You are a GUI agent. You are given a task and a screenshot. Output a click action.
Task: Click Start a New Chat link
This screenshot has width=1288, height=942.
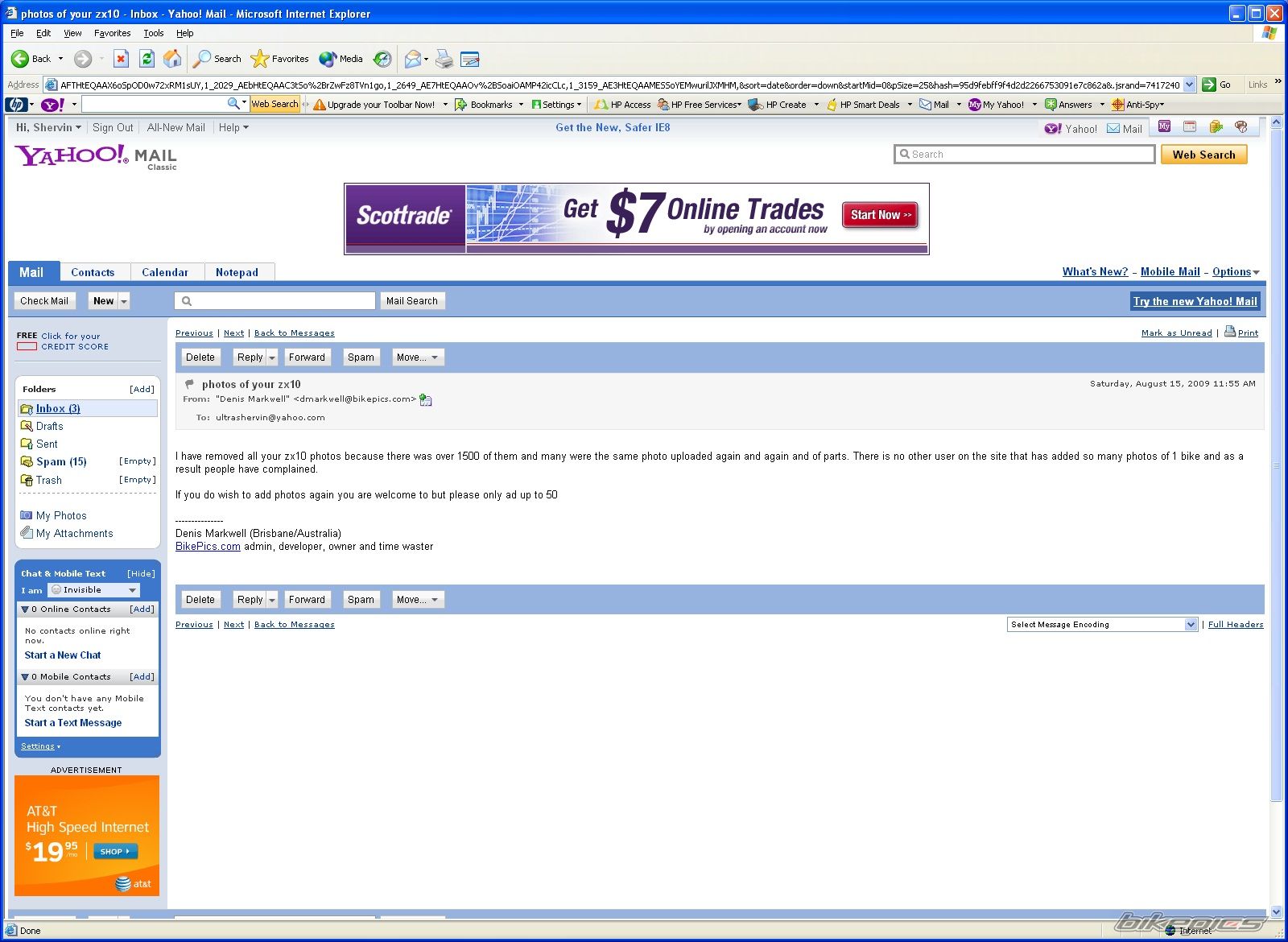pos(63,655)
